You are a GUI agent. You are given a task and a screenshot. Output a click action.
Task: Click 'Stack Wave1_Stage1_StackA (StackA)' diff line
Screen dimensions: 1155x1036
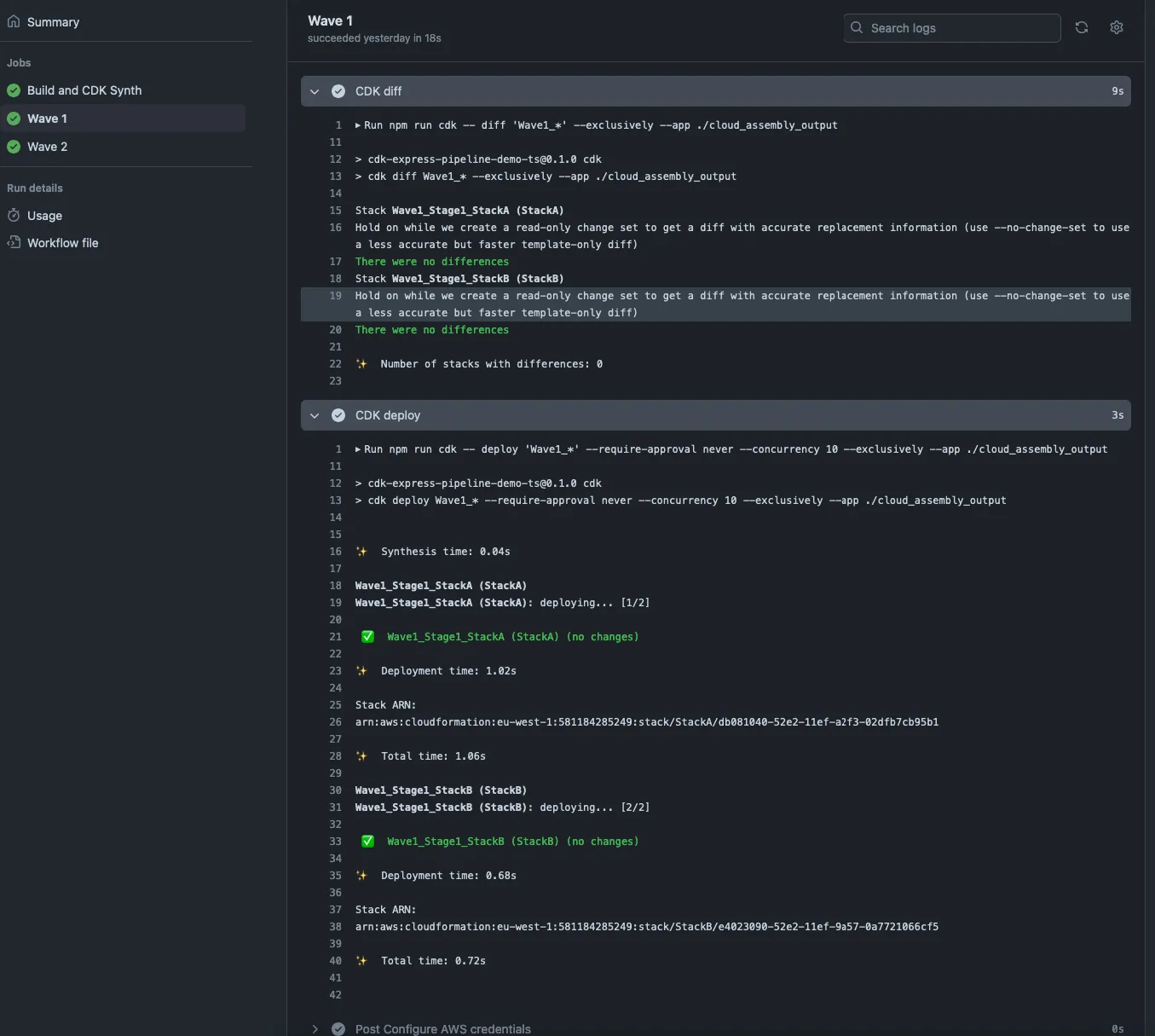459,211
